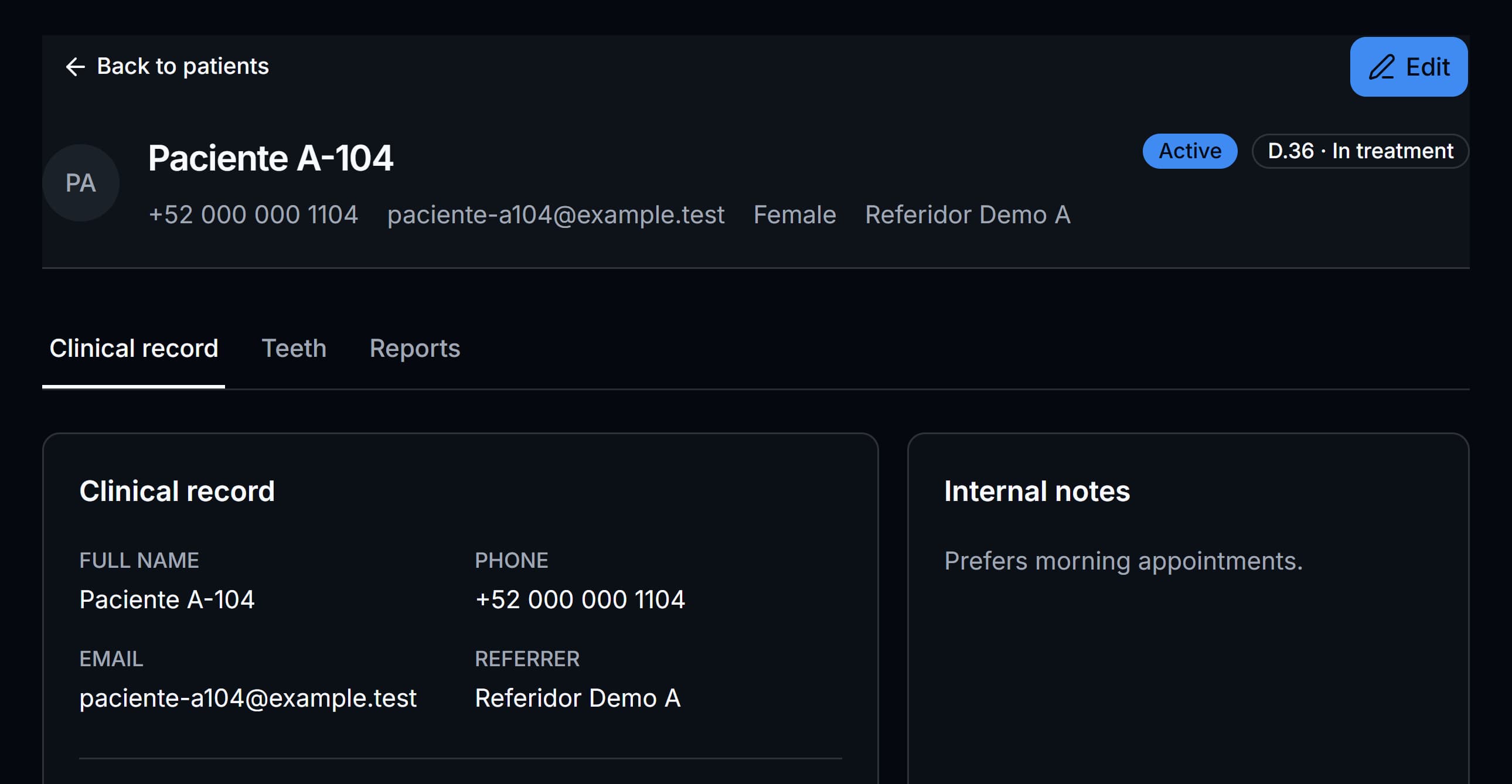This screenshot has width=1512, height=784.
Task: Click the EMAIL field label
Action: (111, 659)
